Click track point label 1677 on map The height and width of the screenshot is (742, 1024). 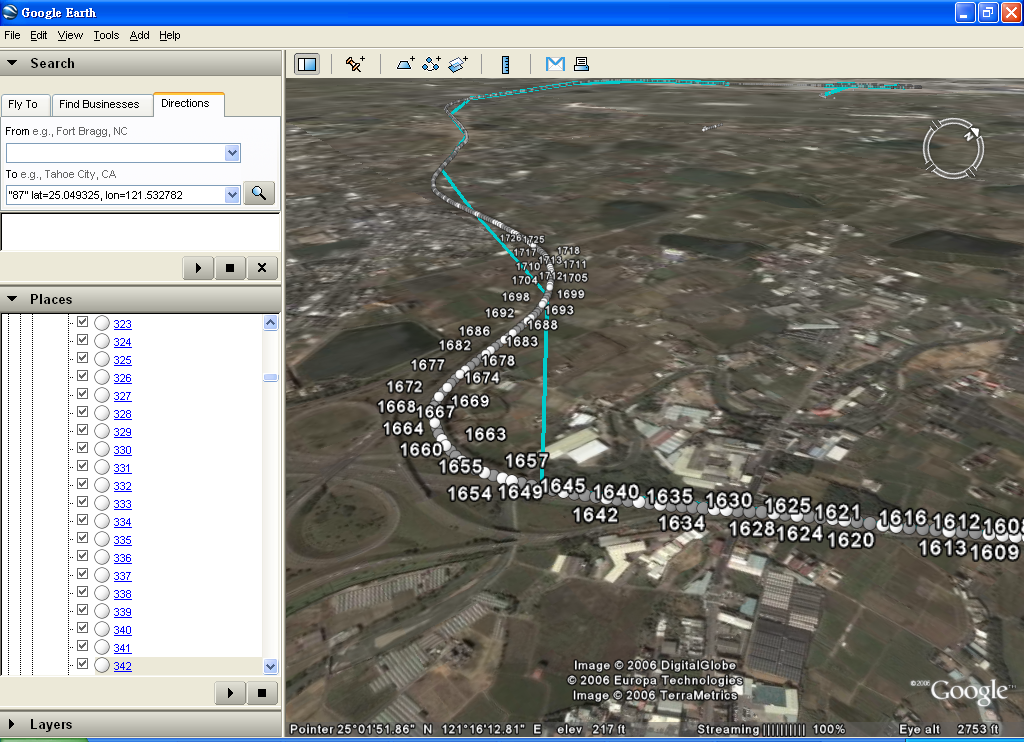[427, 364]
